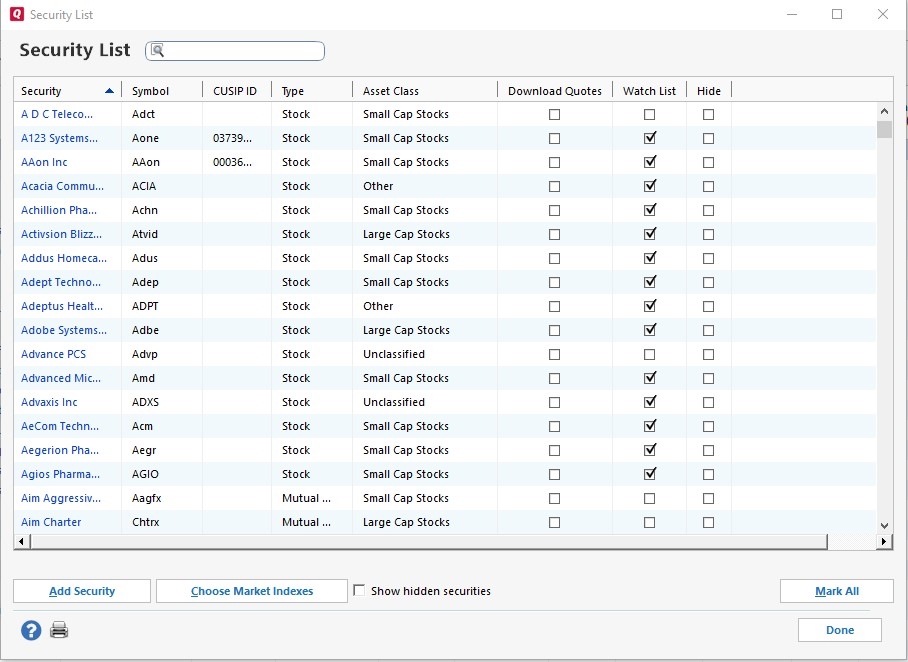The image size is (908, 662).
Task: Click the printer icon
Action: point(59,630)
